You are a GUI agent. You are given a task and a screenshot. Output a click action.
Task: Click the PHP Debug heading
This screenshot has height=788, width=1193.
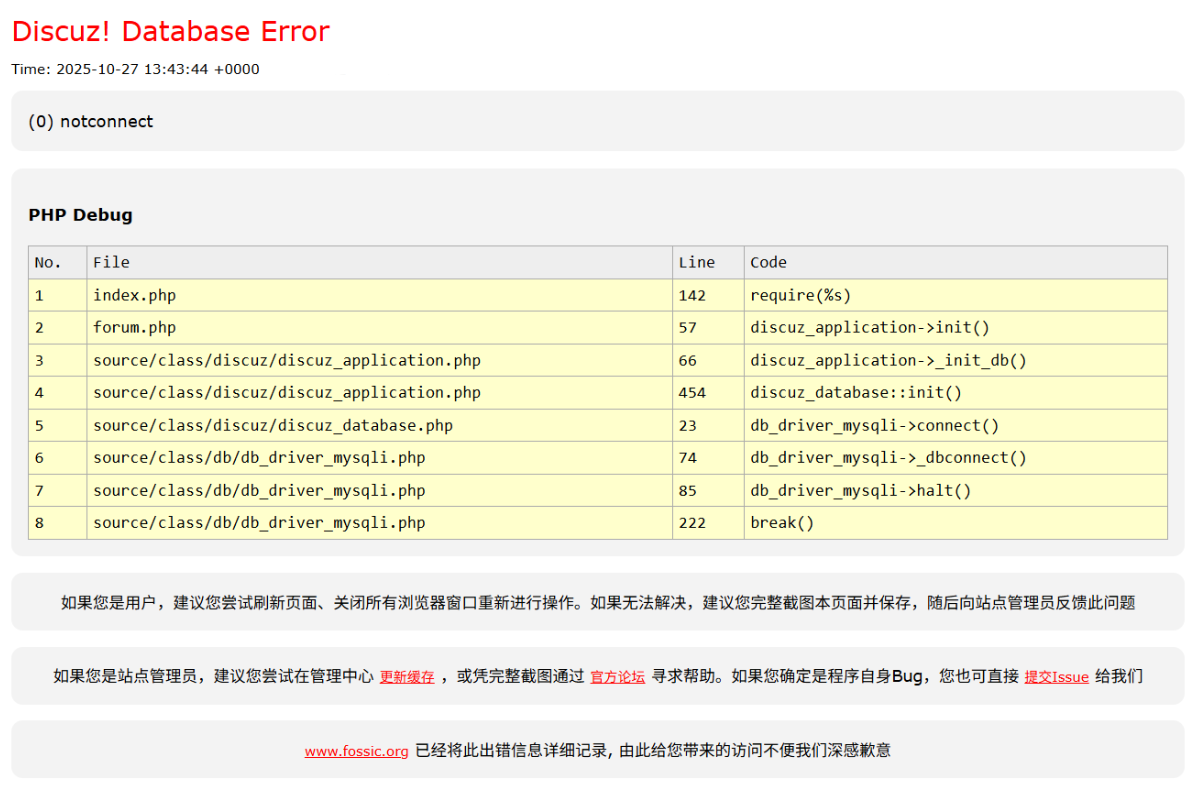[x=80, y=215]
